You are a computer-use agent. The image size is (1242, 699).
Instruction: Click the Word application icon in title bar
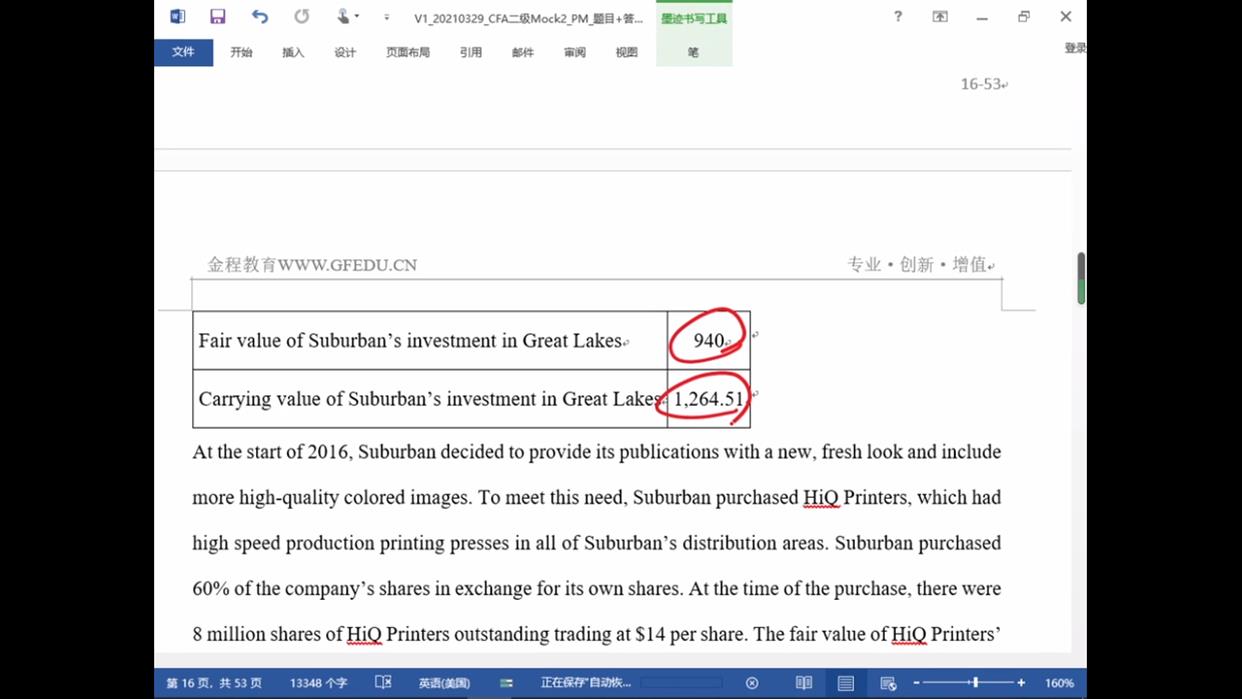point(178,17)
